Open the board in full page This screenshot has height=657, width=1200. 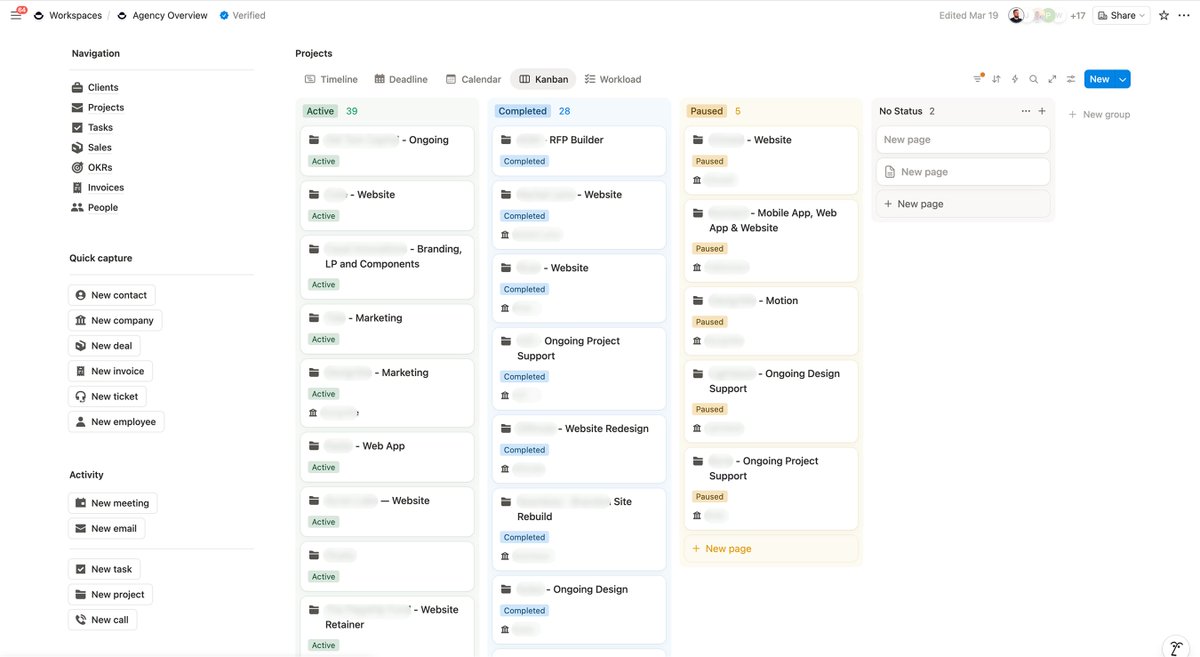point(1052,79)
